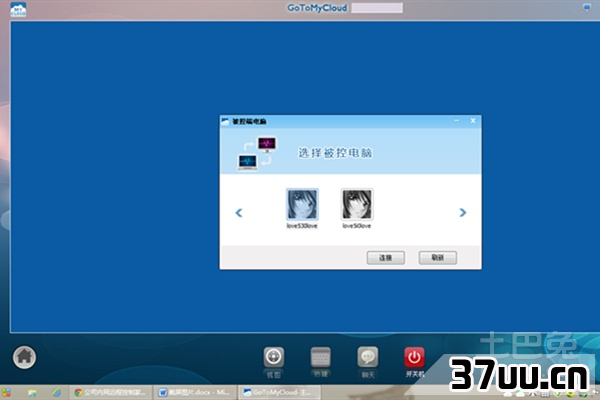Screen dimensions: 600x400
Task: Click the love530love name label
Action: 302,226
